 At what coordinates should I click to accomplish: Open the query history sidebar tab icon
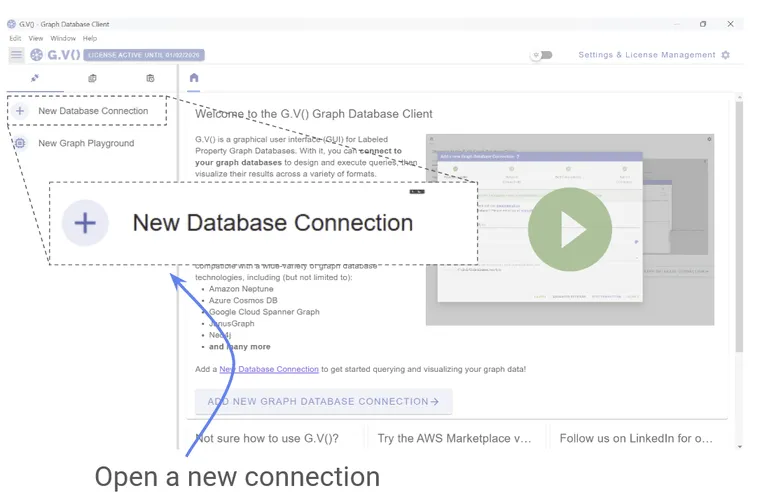[x=150, y=78]
